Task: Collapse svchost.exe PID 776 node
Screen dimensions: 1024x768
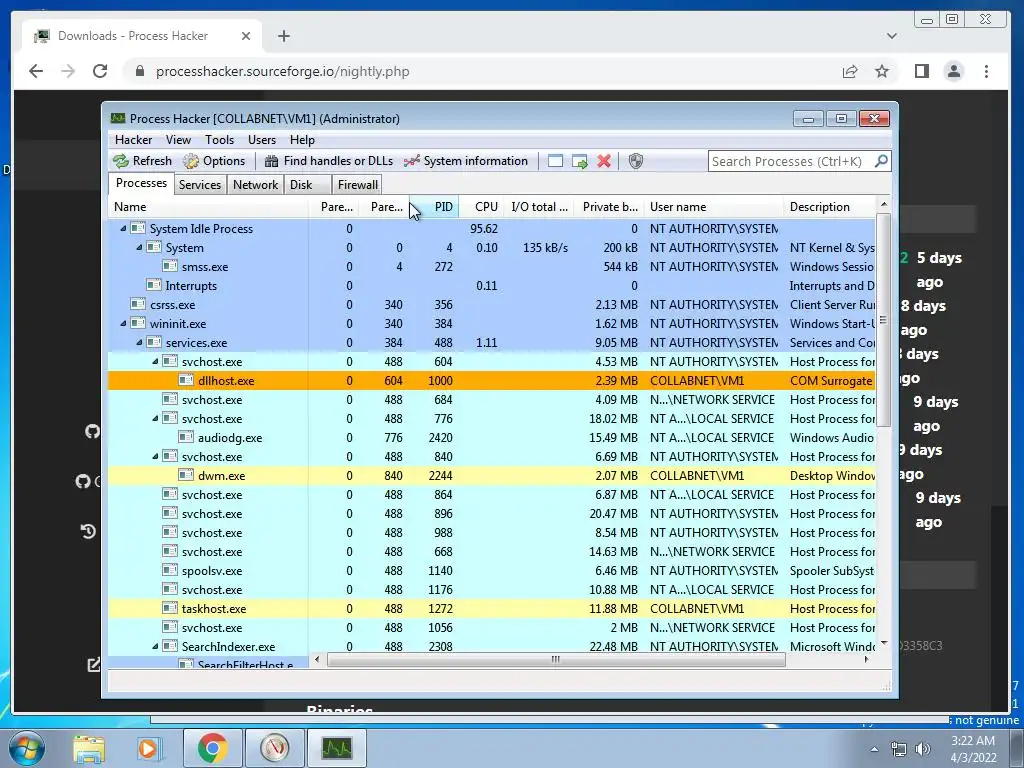Action: tap(155, 419)
